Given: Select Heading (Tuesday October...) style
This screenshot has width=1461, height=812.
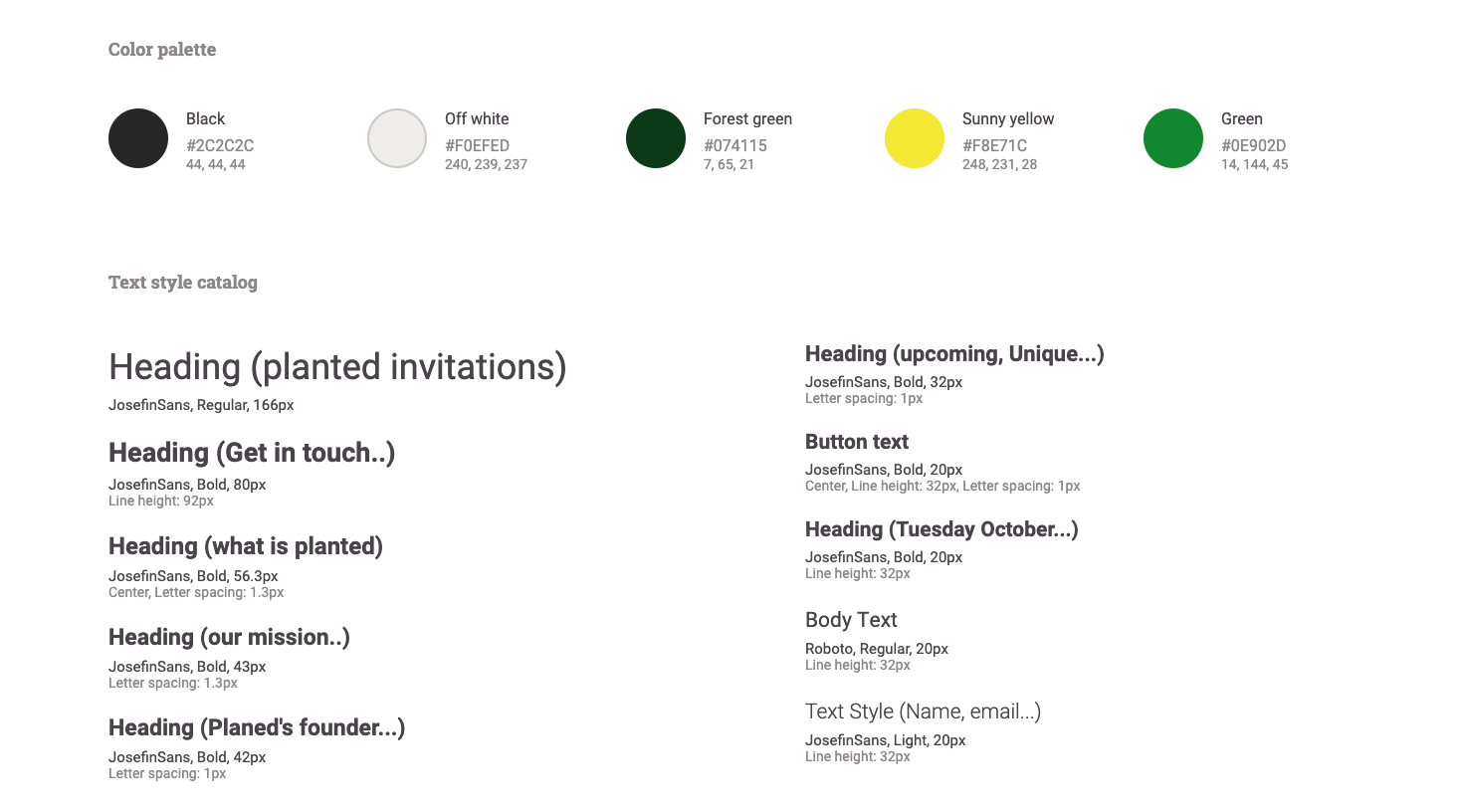Looking at the screenshot, I should click(x=941, y=529).
